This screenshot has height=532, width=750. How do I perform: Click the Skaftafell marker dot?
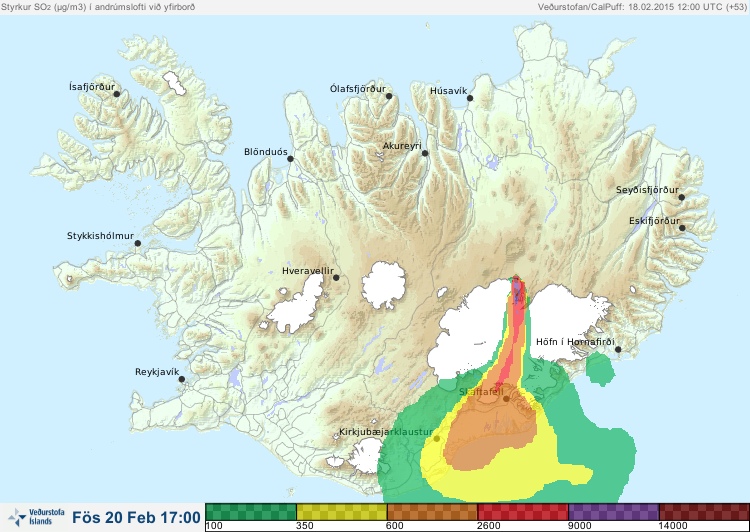coord(506,399)
